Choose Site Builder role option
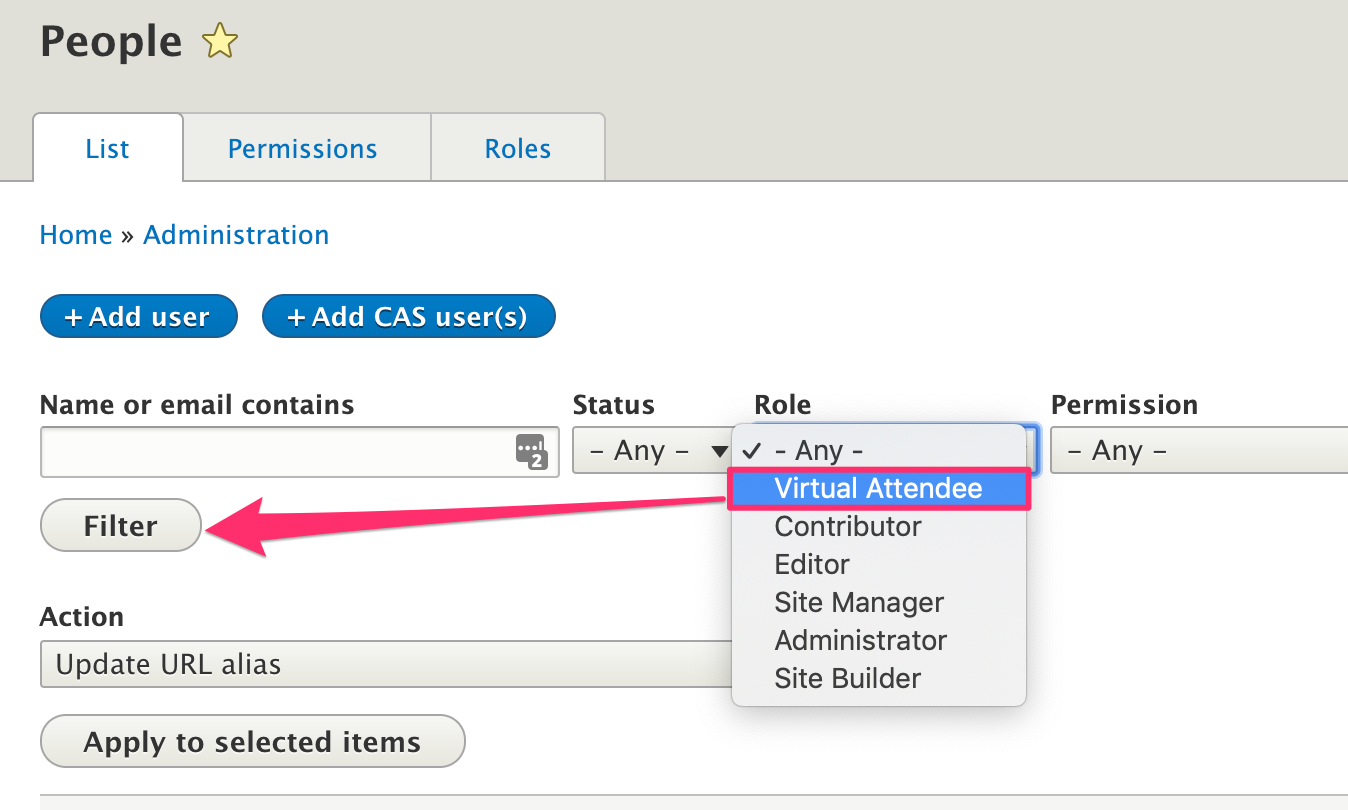 (847, 679)
